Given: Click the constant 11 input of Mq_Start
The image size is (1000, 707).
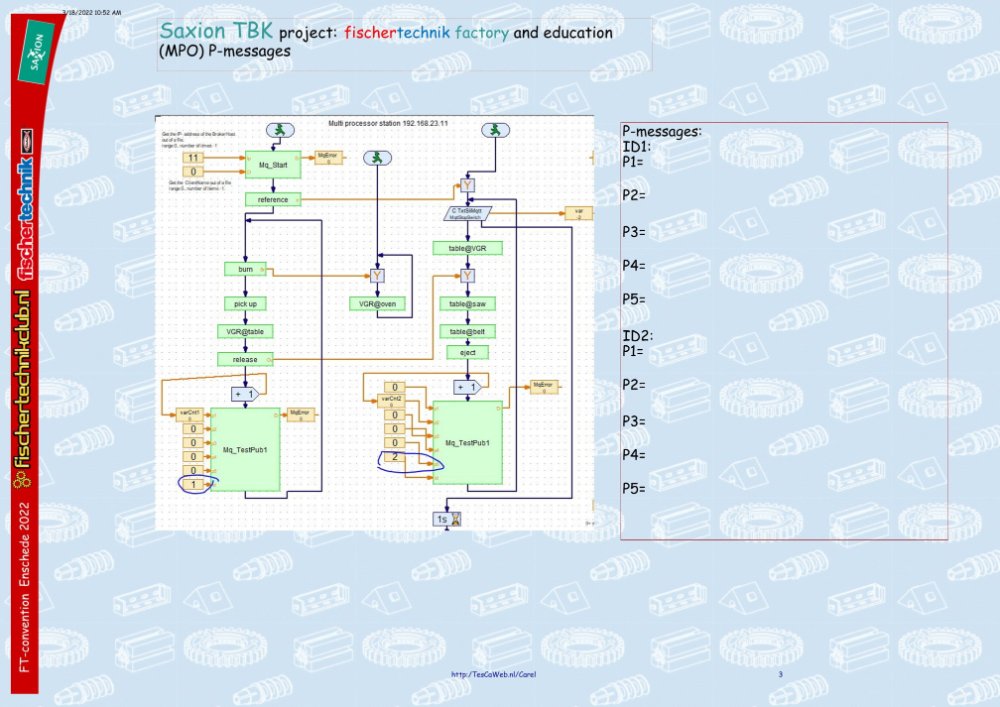Looking at the screenshot, I should coord(193,158).
